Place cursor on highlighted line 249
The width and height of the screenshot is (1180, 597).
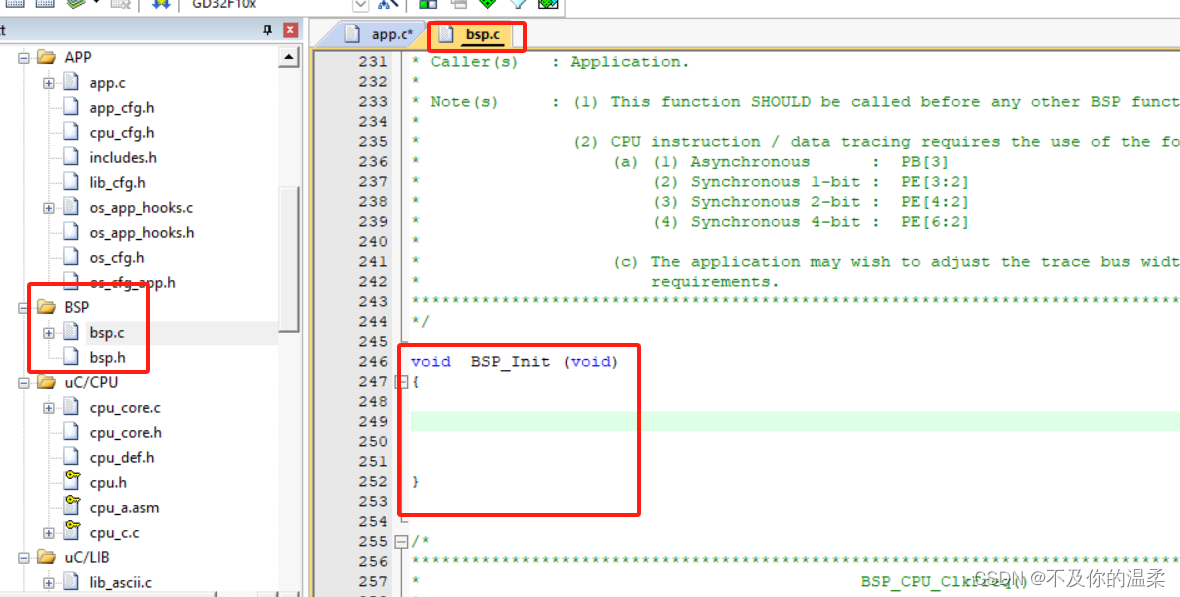click(x=795, y=421)
